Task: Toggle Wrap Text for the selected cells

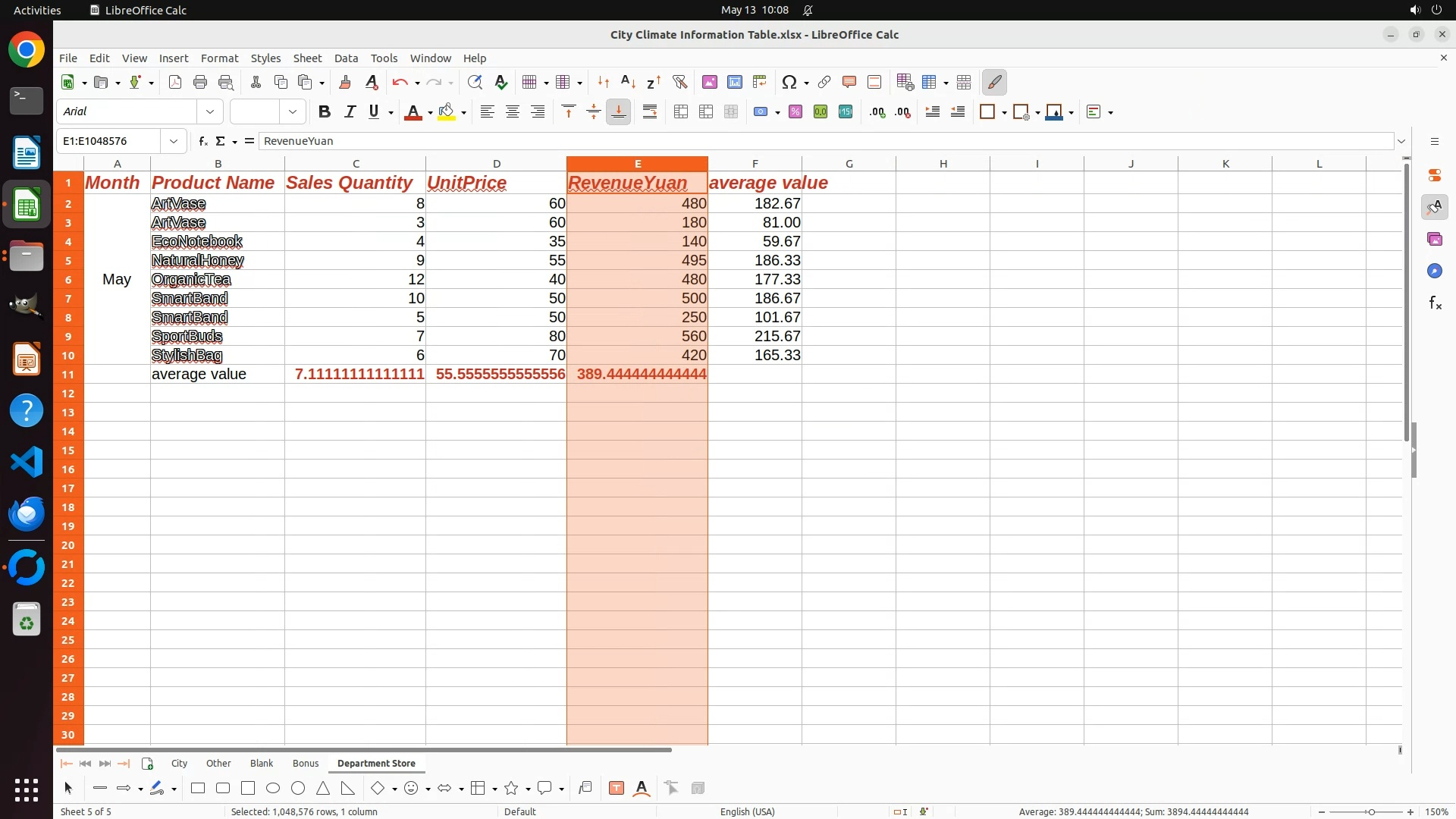Action: coord(650,112)
